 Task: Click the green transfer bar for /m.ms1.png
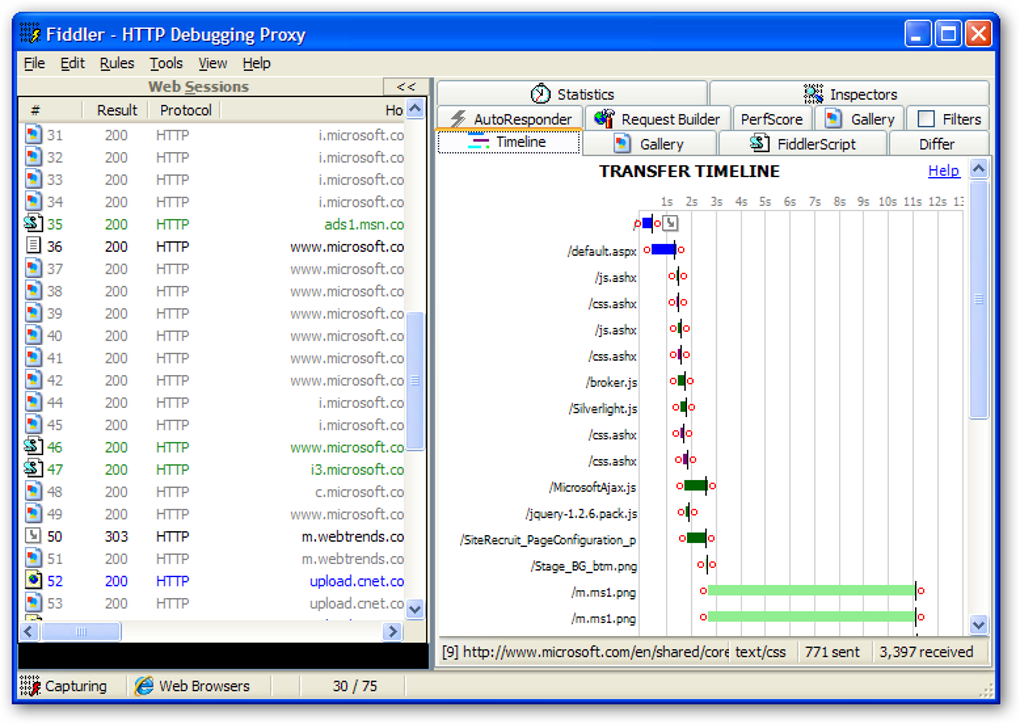tap(810, 590)
